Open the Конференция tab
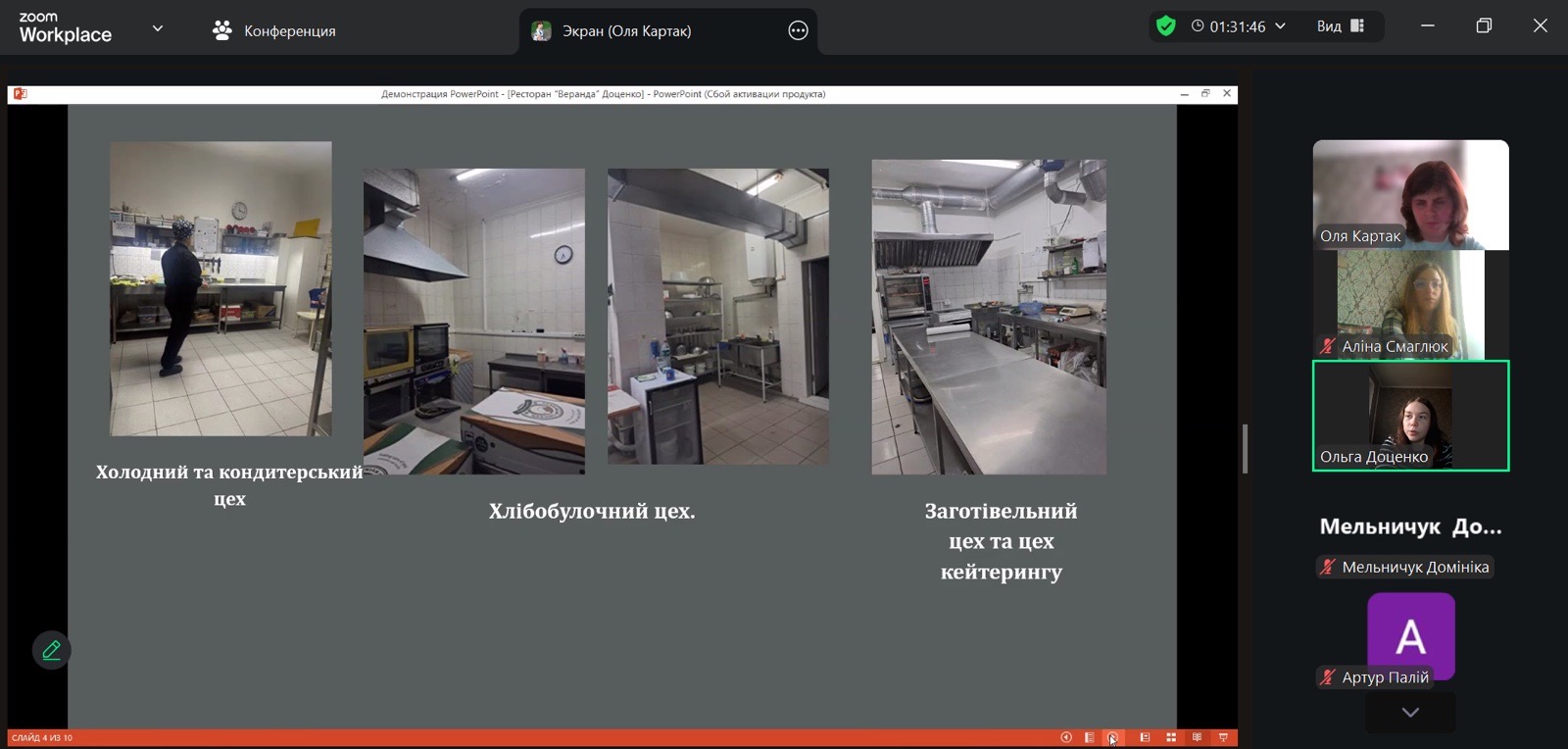Viewport: 1568px width, 749px height. (274, 30)
